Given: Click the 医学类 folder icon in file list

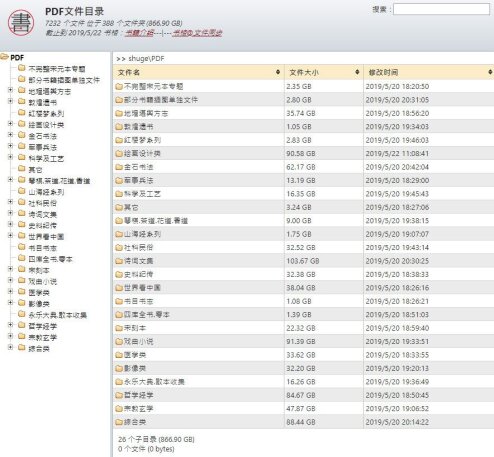Looking at the screenshot, I should pyautogui.click(x=119, y=355).
